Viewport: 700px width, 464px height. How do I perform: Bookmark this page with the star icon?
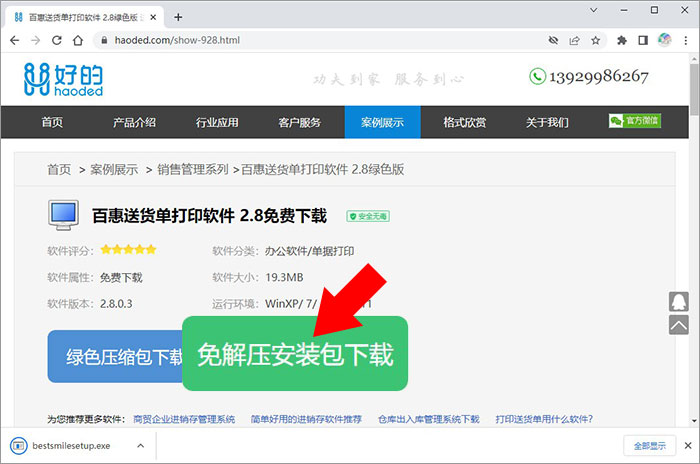(x=596, y=41)
